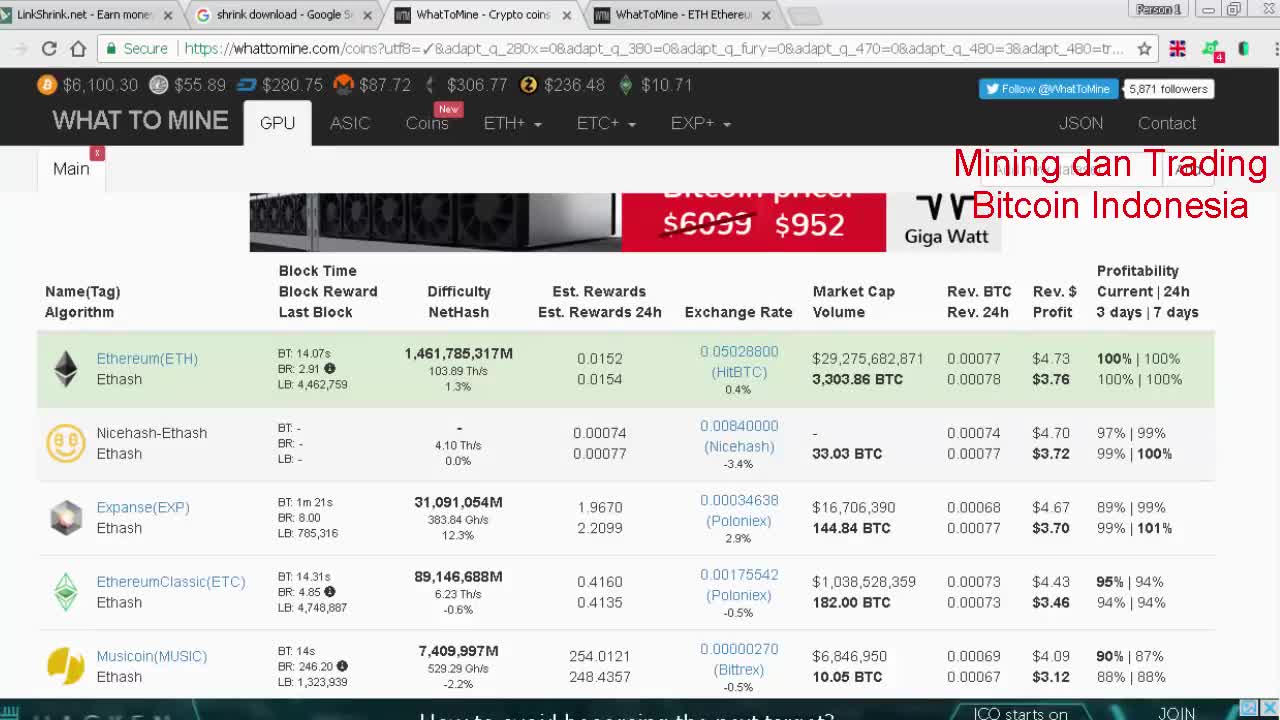Image resolution: width=1280 pixels, height=720 pixels.
Task: Go to browser home page
Action: [78, 48]
